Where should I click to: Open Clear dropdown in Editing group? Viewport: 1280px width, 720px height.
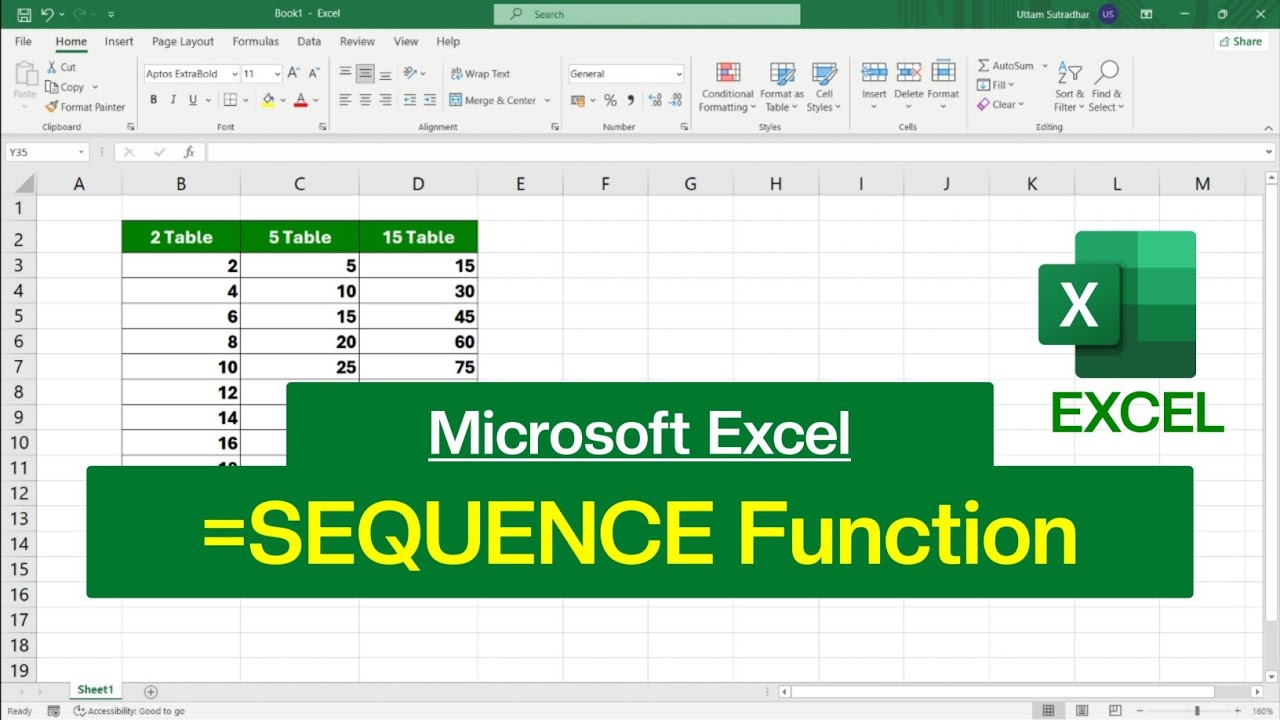tap(1000, 104)
